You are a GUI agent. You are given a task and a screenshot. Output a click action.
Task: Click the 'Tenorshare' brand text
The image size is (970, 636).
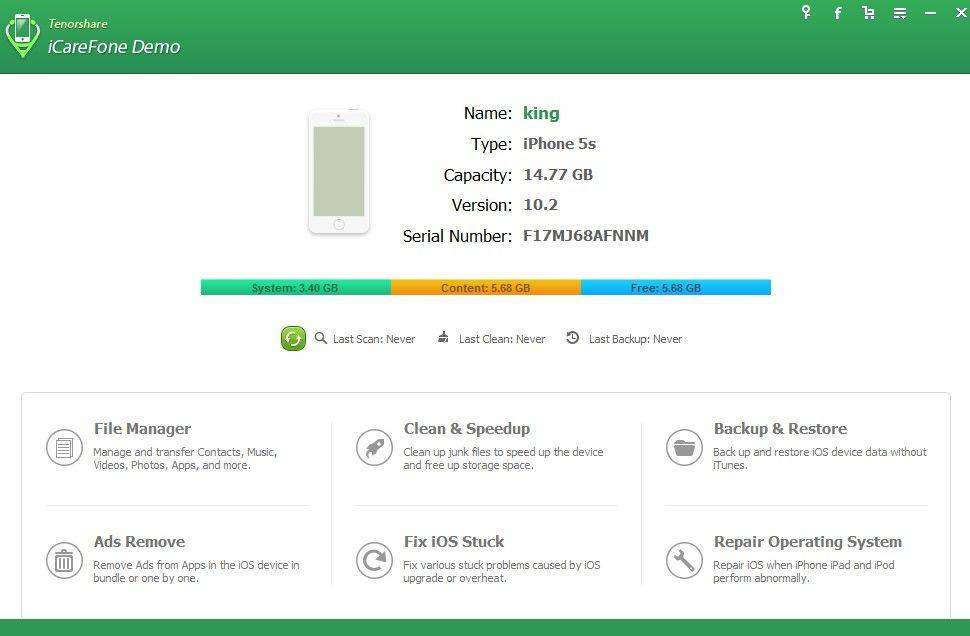tap(78, 24)
